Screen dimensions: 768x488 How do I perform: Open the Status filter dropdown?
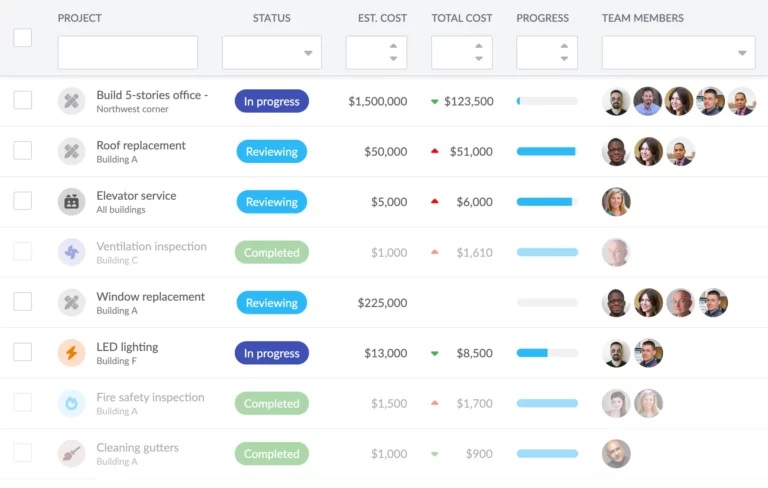(271, 53)
